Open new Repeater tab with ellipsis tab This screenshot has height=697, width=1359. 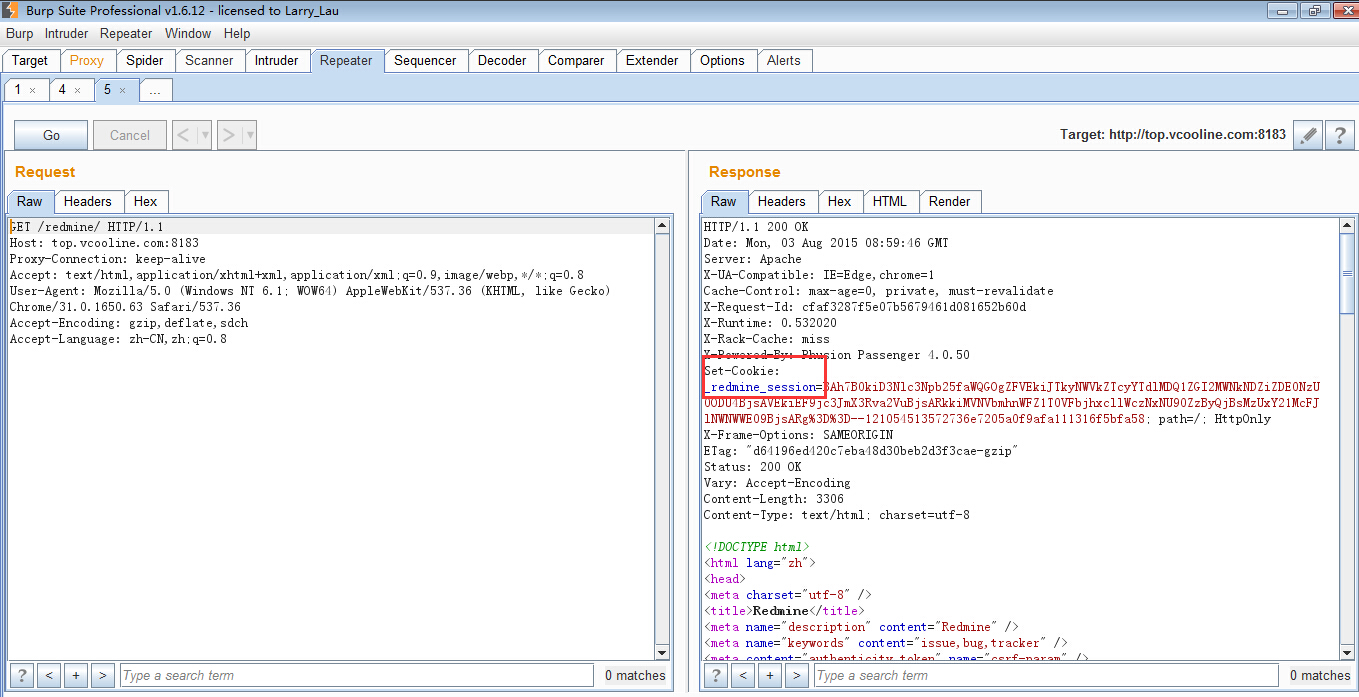coord(154,90)
